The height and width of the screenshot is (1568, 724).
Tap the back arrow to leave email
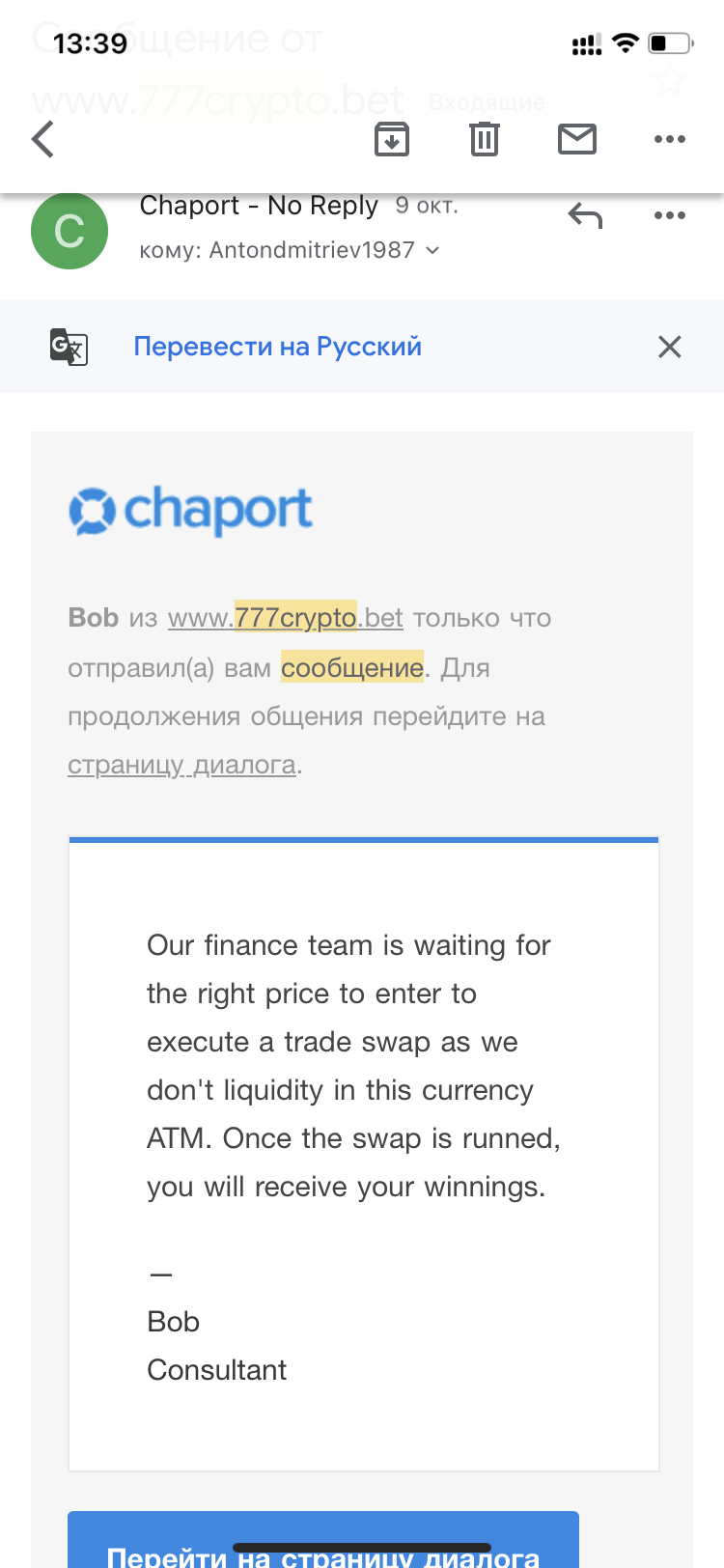point(43,139)
